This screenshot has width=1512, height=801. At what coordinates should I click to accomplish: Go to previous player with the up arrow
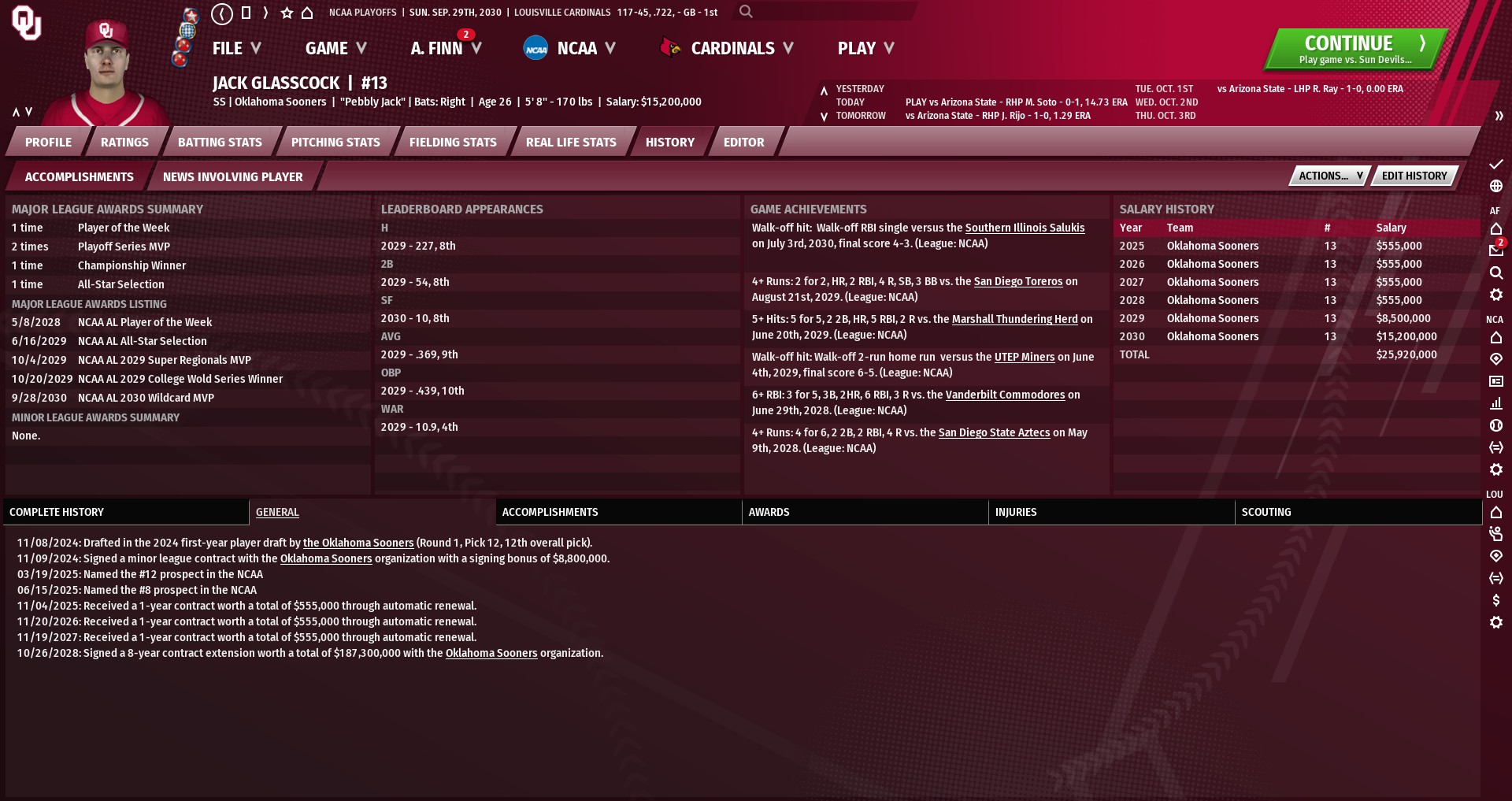tap(16, 112)
